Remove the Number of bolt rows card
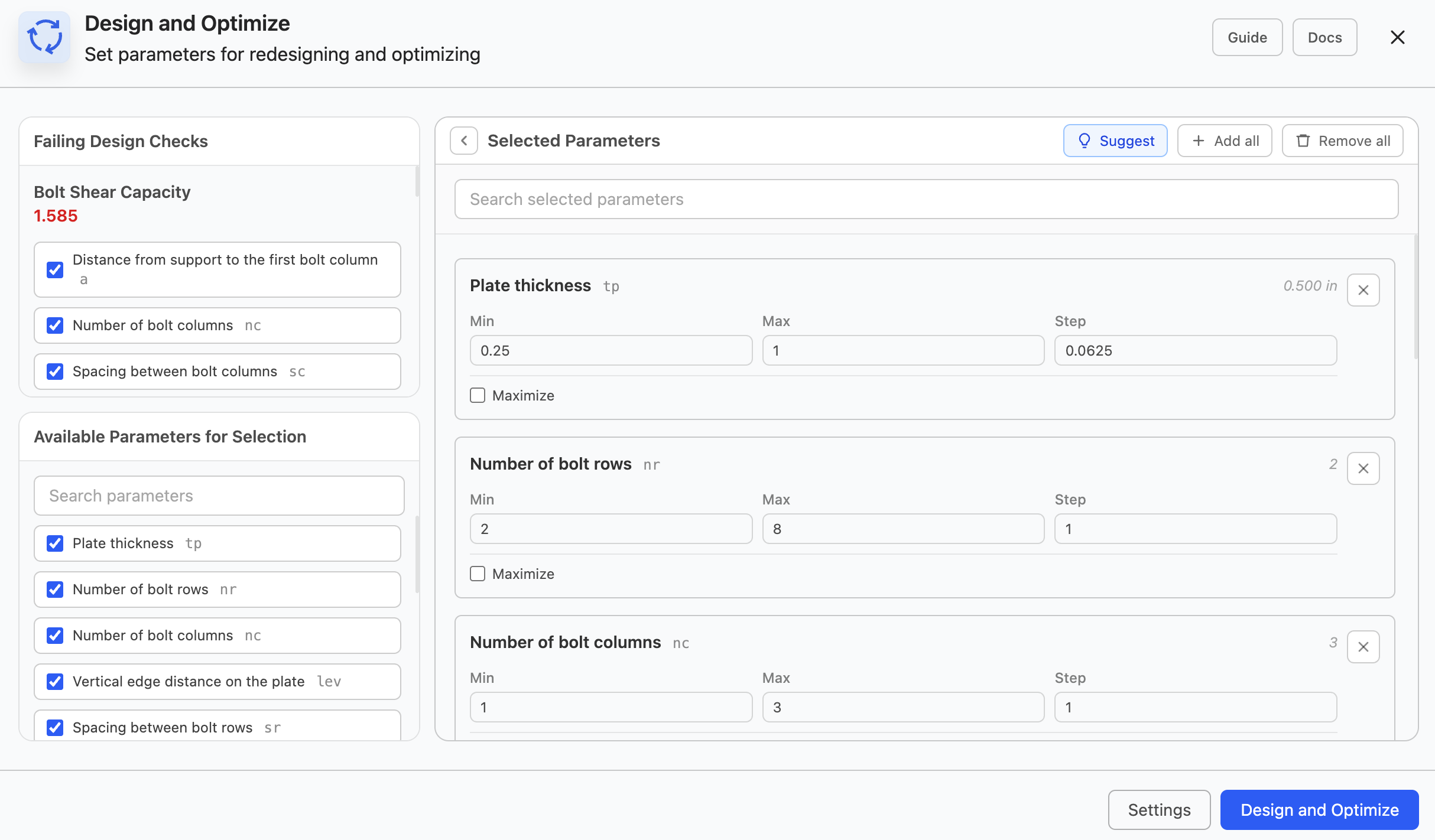The height and width of the screenshot is (840, 1435). [x=1363, y=468]
